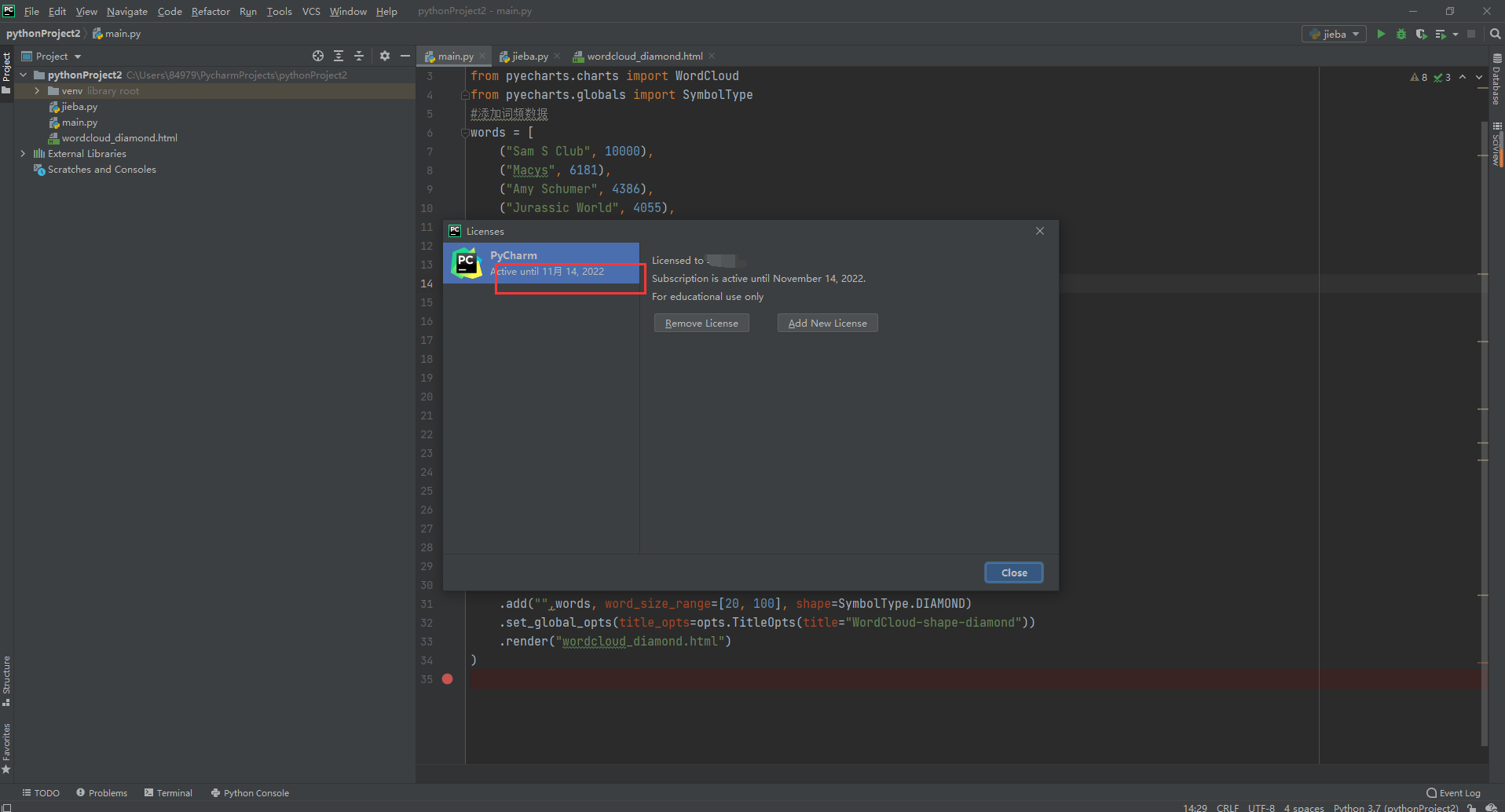Select PyCharm entry in Licenses list
1505x812 pixels.
pos(541,263)
